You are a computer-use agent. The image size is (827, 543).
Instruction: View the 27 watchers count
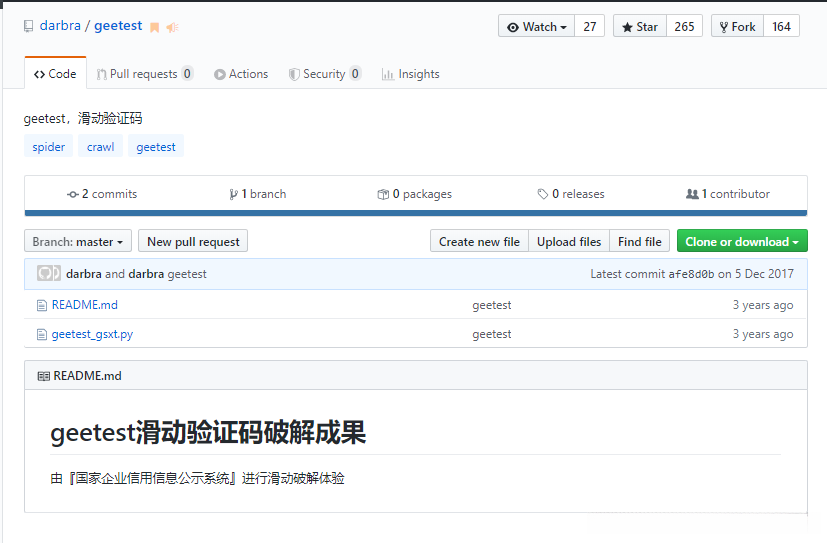[590, 26]
